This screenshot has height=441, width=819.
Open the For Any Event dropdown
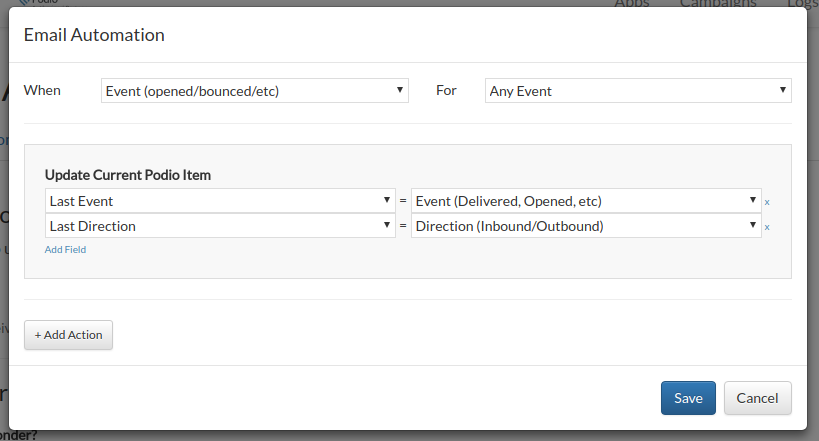638,91
